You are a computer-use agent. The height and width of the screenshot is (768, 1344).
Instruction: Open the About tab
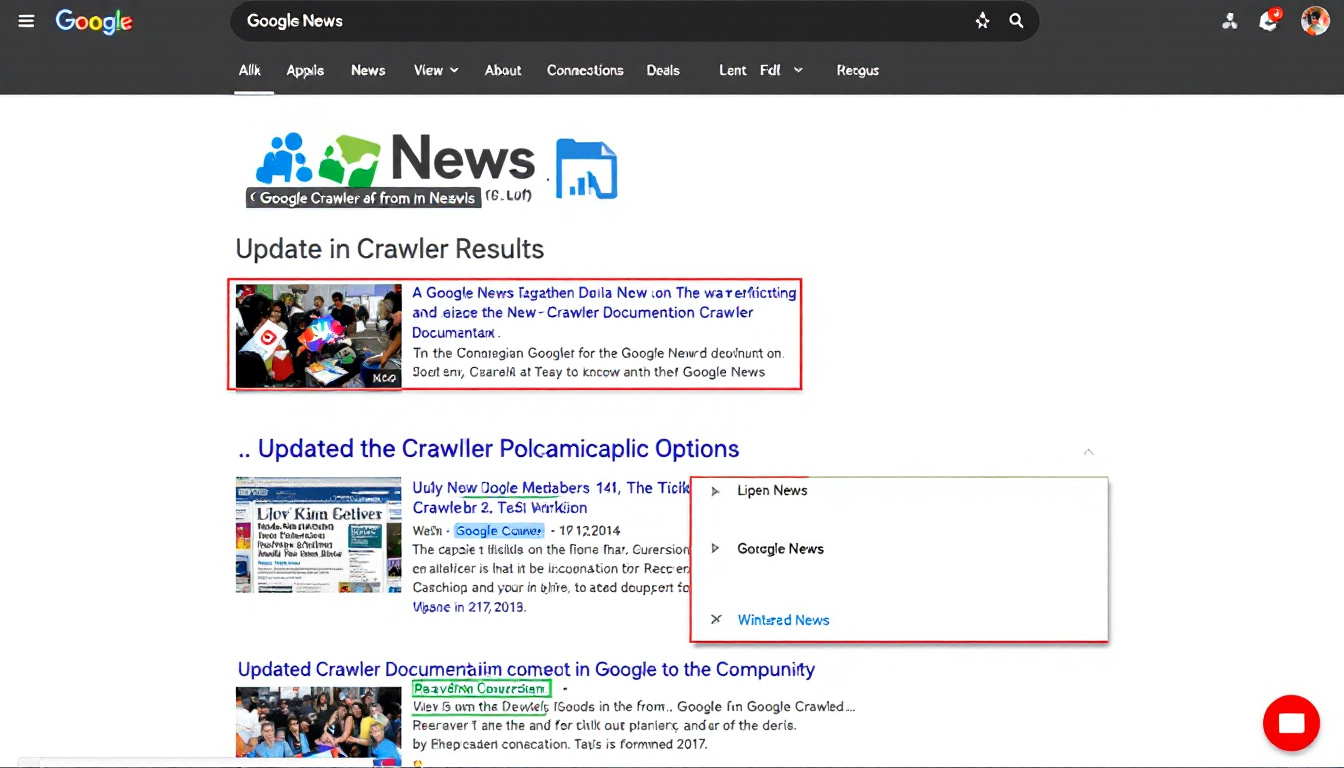[x=503, y=70]
